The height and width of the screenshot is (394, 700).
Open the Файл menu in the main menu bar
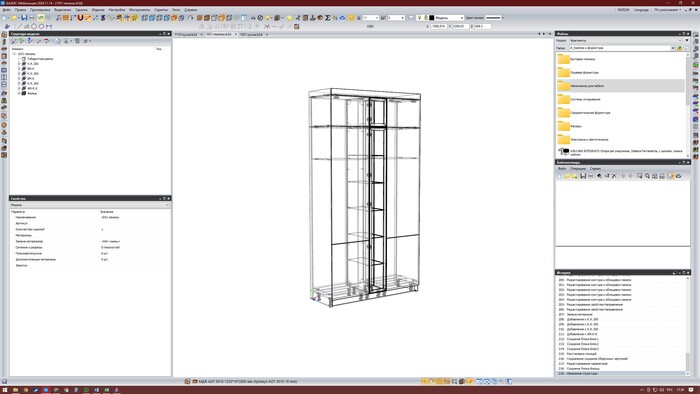pyautogui.click(x=7, y=9)
